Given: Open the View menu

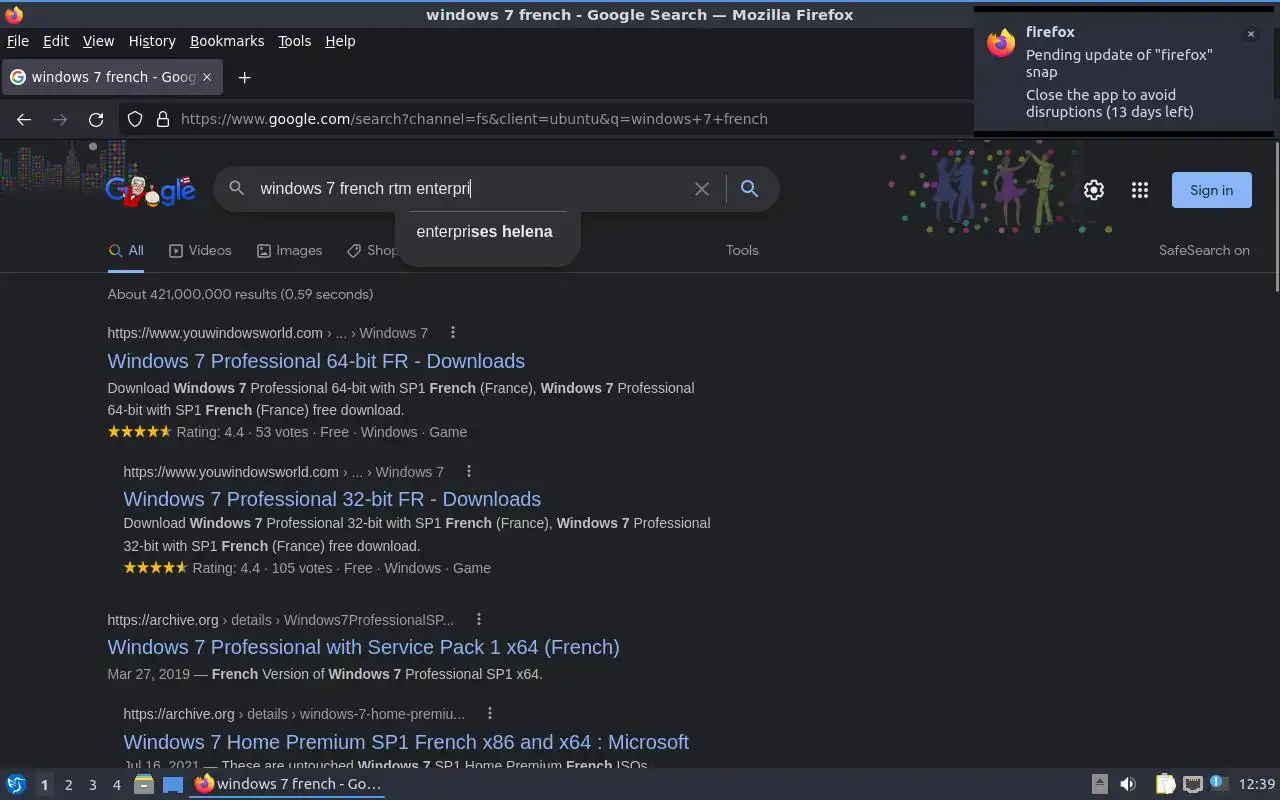Looking at the screenshot, I should pos(98,41).
